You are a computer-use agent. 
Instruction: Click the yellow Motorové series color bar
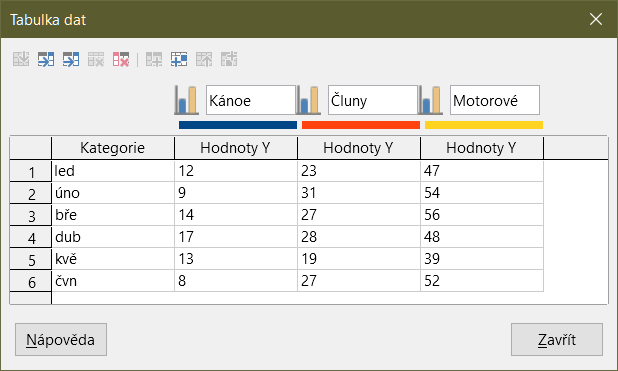click(484, 125)
